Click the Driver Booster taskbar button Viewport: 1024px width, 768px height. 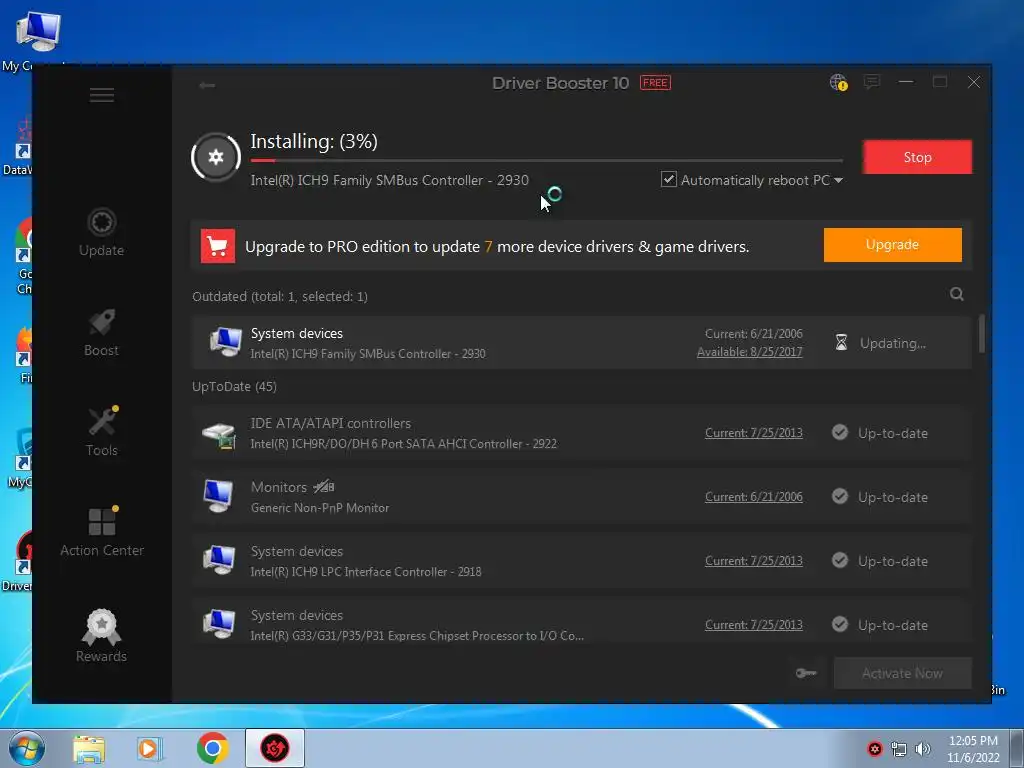click(275, 748)
